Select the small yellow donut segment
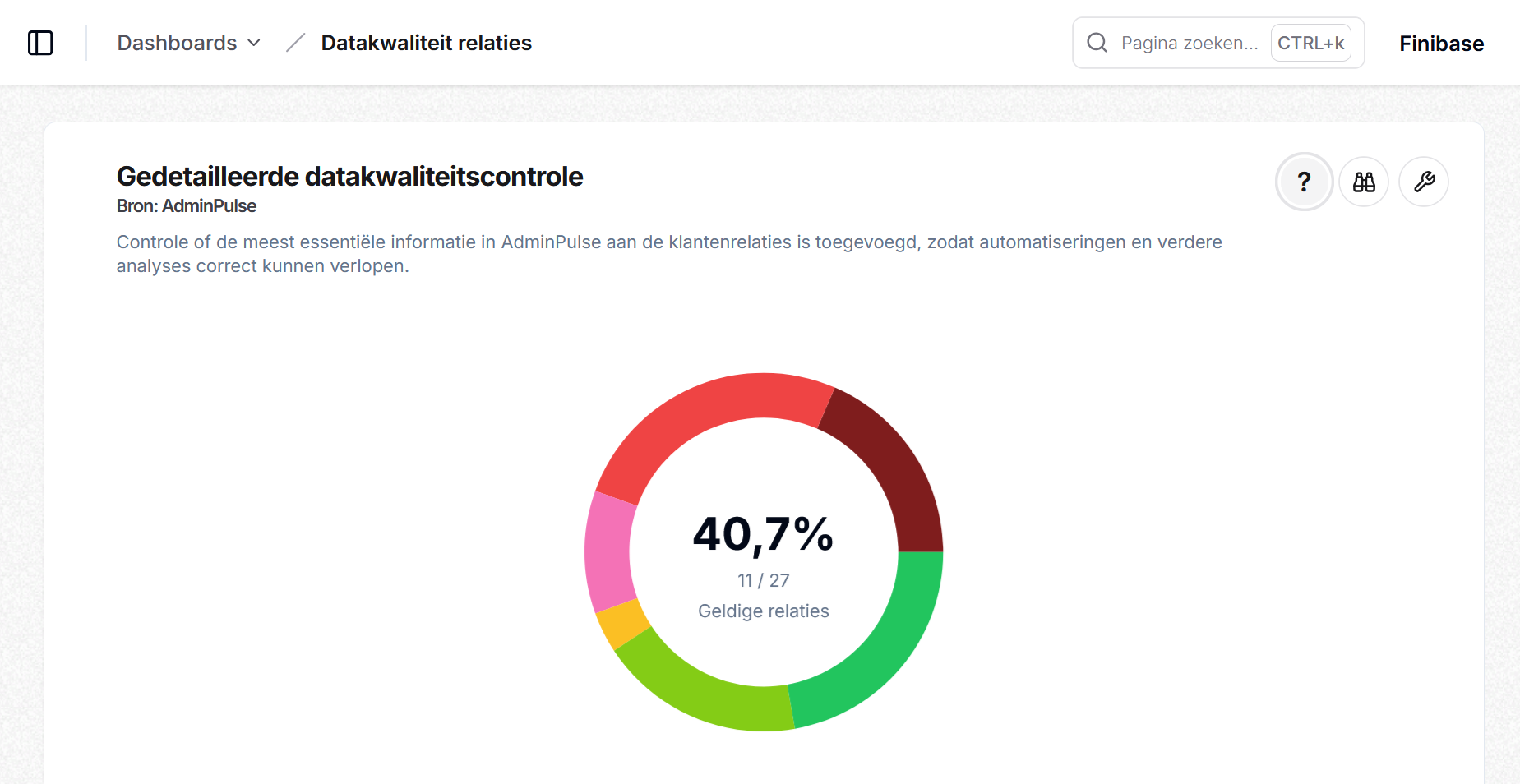 pyautogui.click(x=621, y=624)
